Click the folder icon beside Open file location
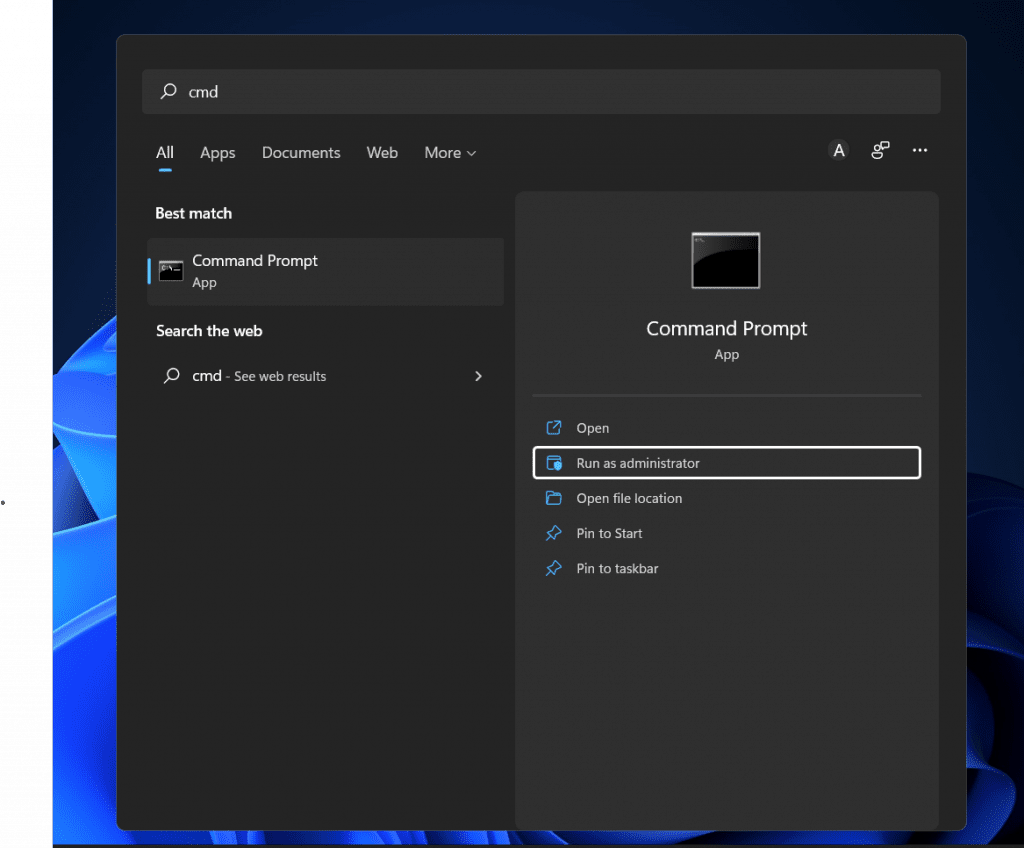1024x848 pixels. tap(556, 498)
